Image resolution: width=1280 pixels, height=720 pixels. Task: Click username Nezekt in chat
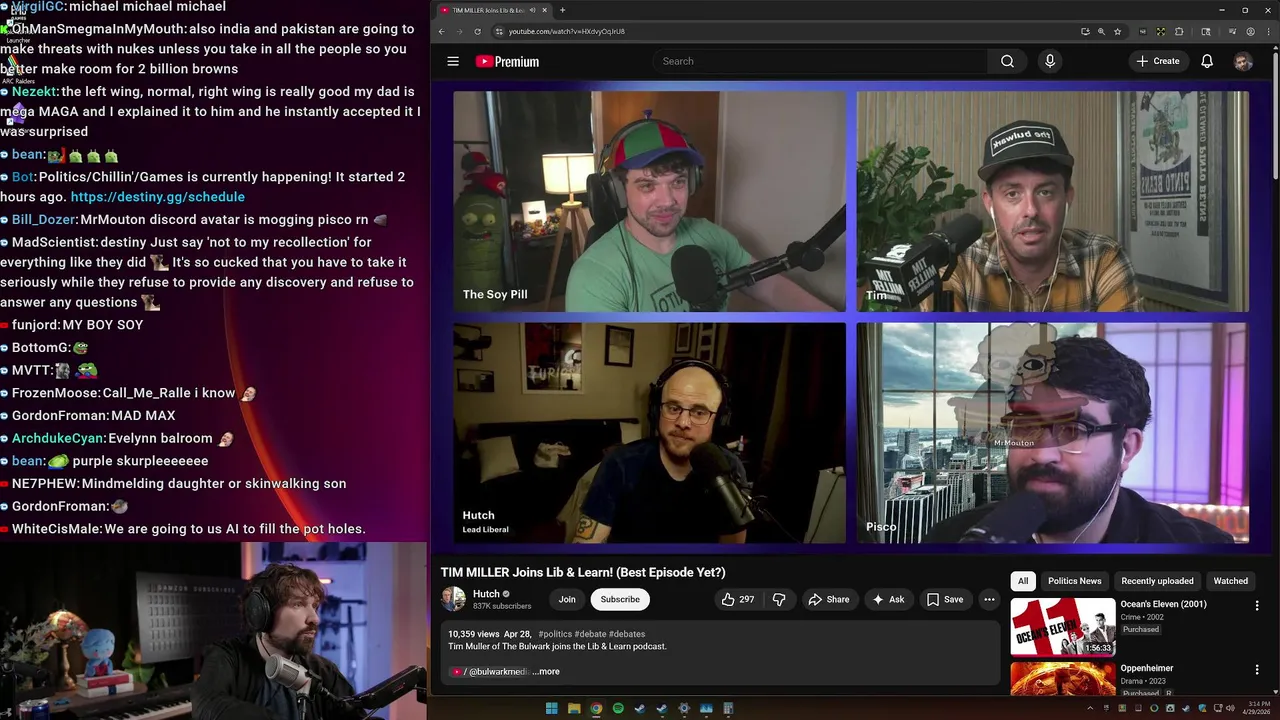[x=35, y=92]
